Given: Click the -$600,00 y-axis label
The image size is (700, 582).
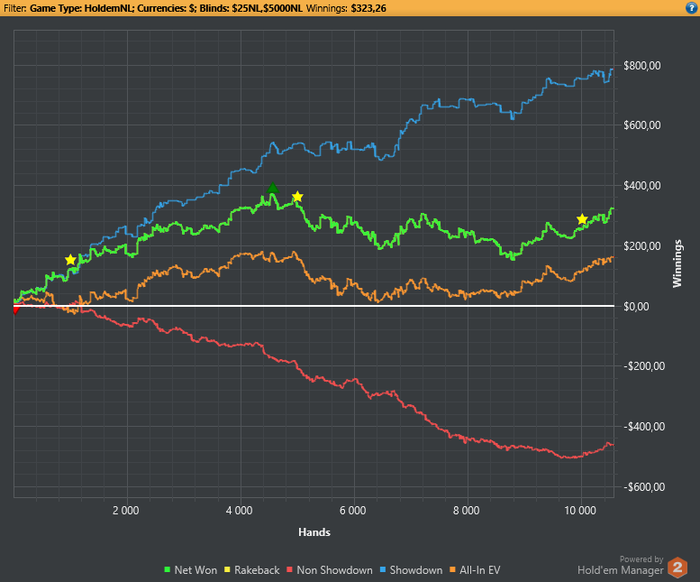Looking at the screenshot, I should pyautogui.click(x=644, y=487).
